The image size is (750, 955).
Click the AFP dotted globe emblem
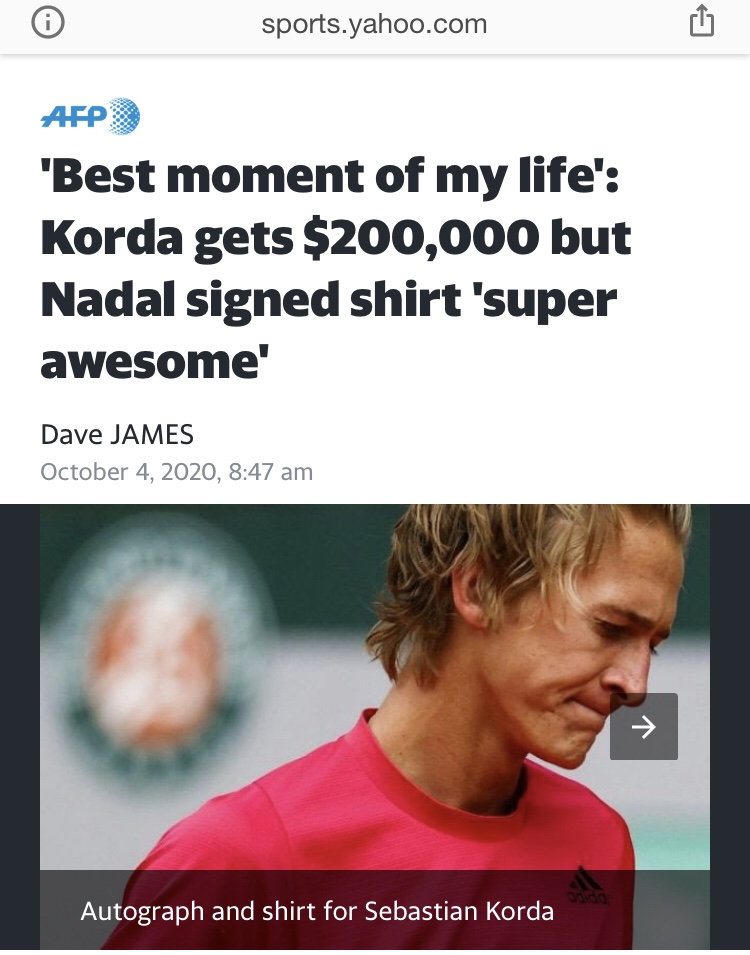[x=124, y=116]
